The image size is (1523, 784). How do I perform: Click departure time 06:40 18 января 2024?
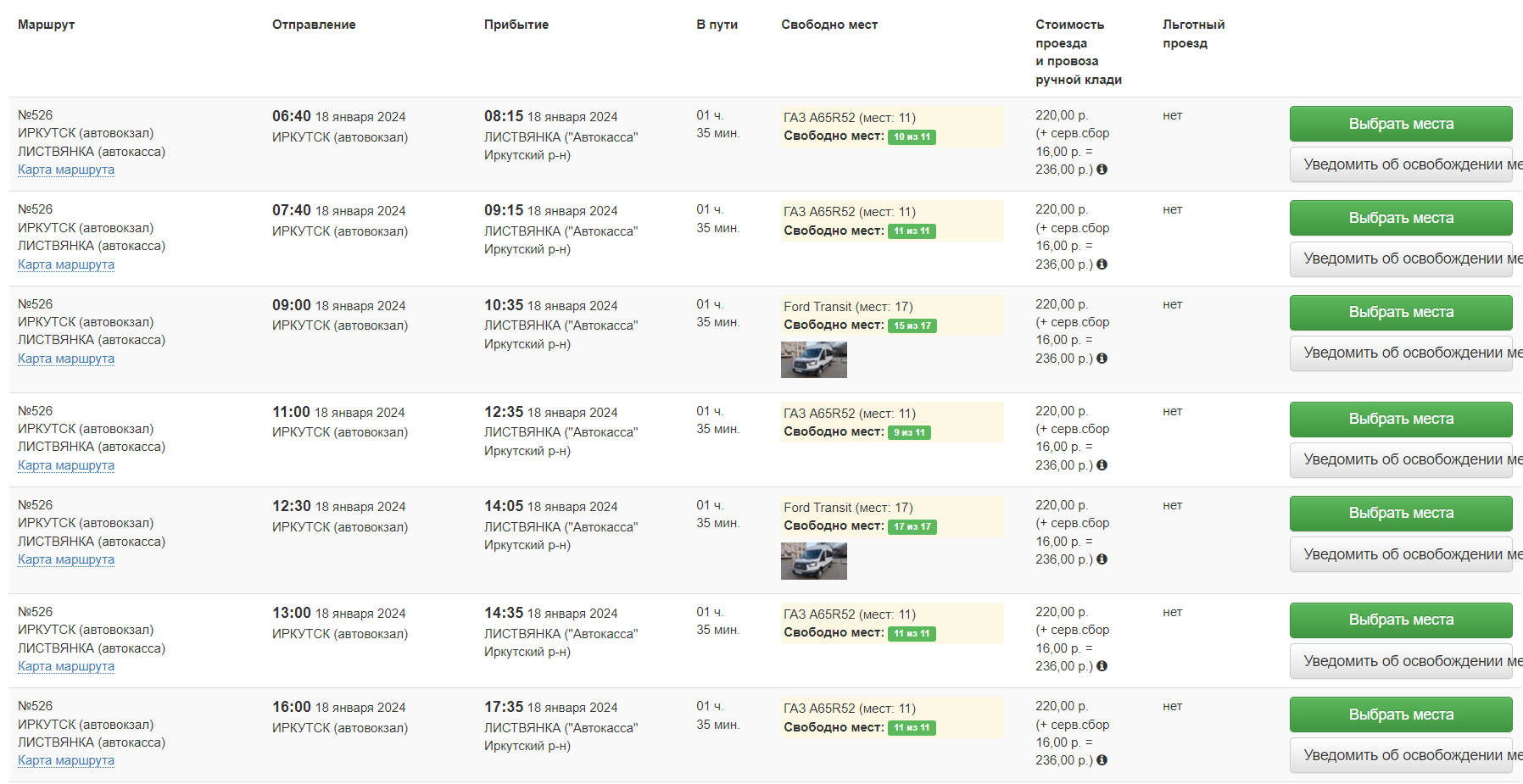[338, 116]
